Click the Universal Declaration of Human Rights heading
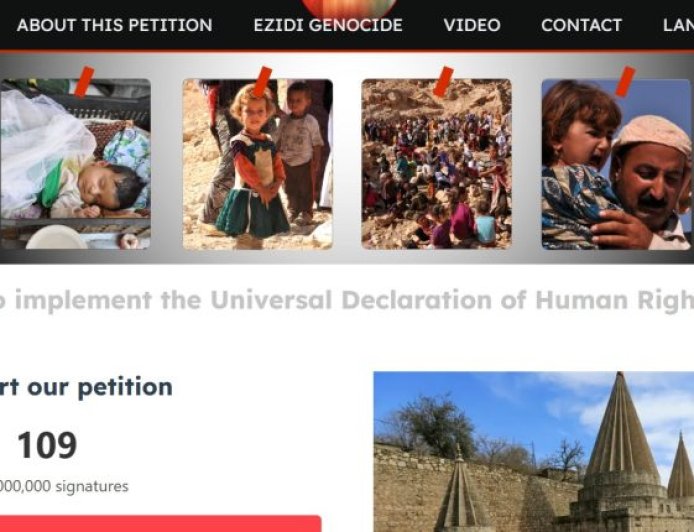This screenshot has width=694, height=532. coord(347,300)
